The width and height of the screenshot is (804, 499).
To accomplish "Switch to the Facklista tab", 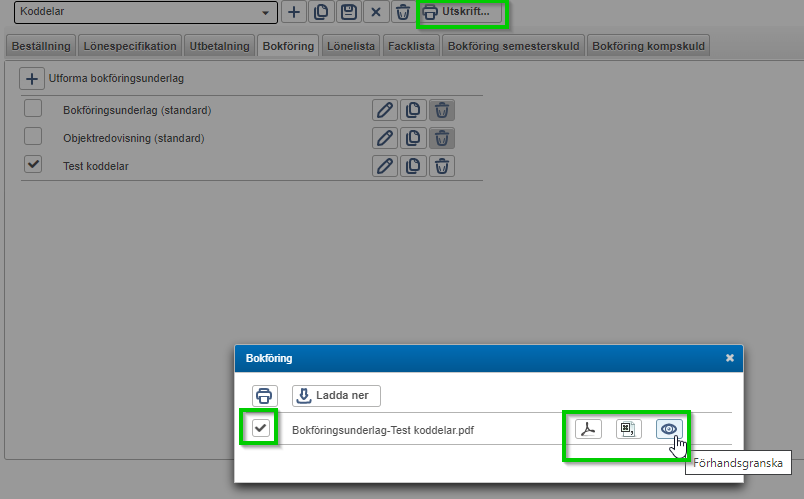I will tap(411, 46).
